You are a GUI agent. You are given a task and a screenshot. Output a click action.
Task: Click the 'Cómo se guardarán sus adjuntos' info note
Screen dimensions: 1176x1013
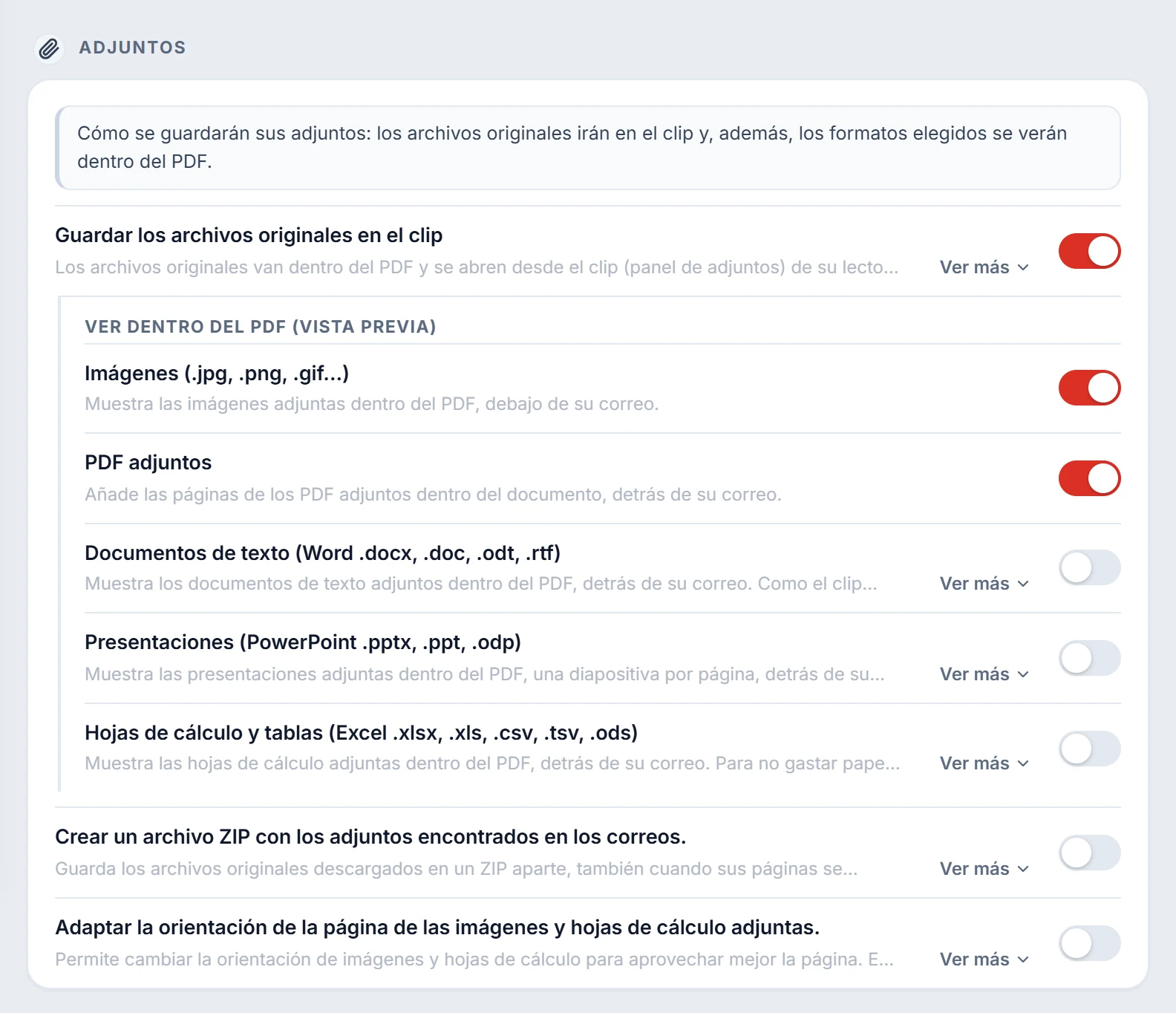click(588, 148)
